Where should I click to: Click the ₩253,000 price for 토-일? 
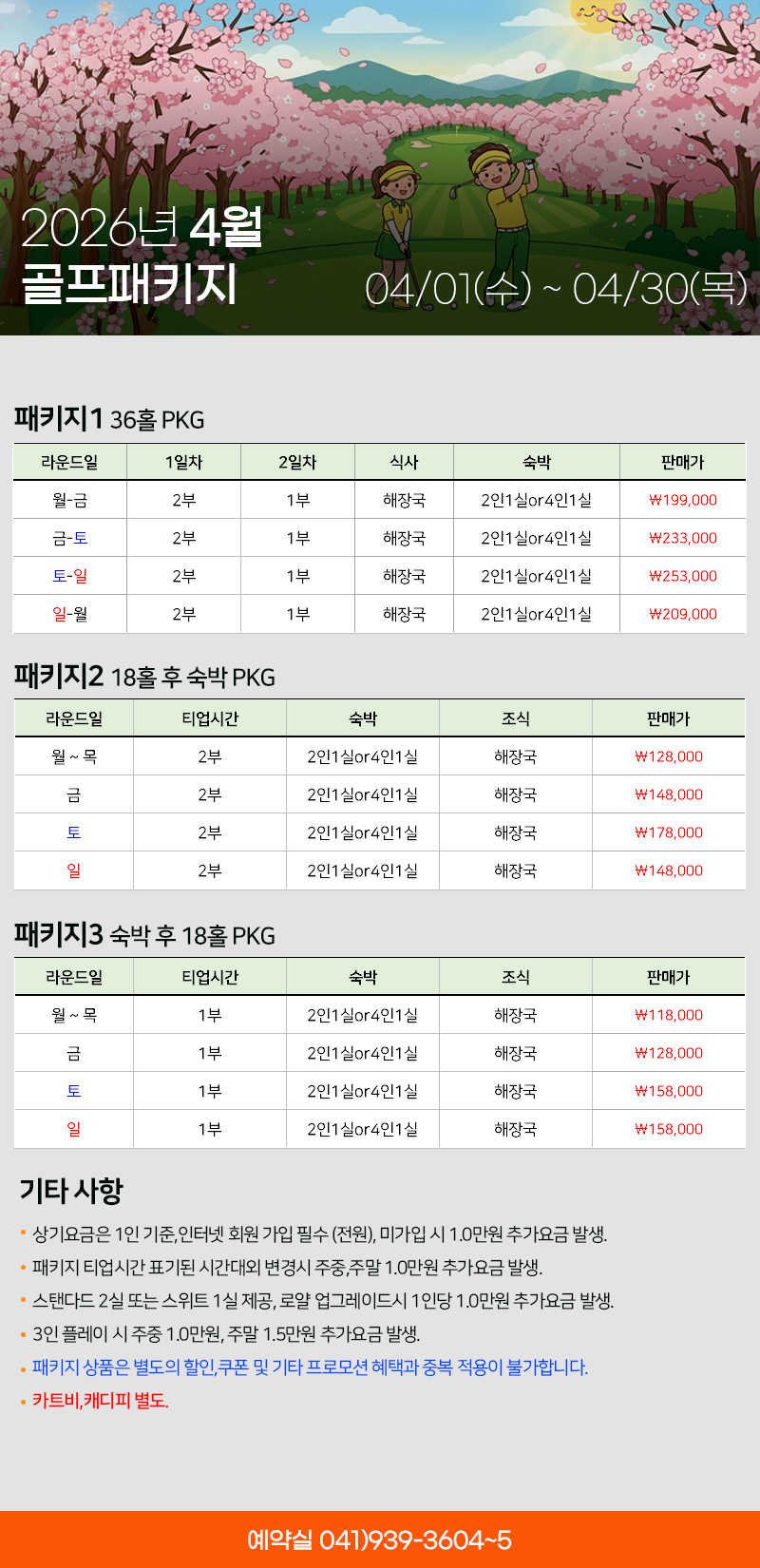[x=683, y=576]
